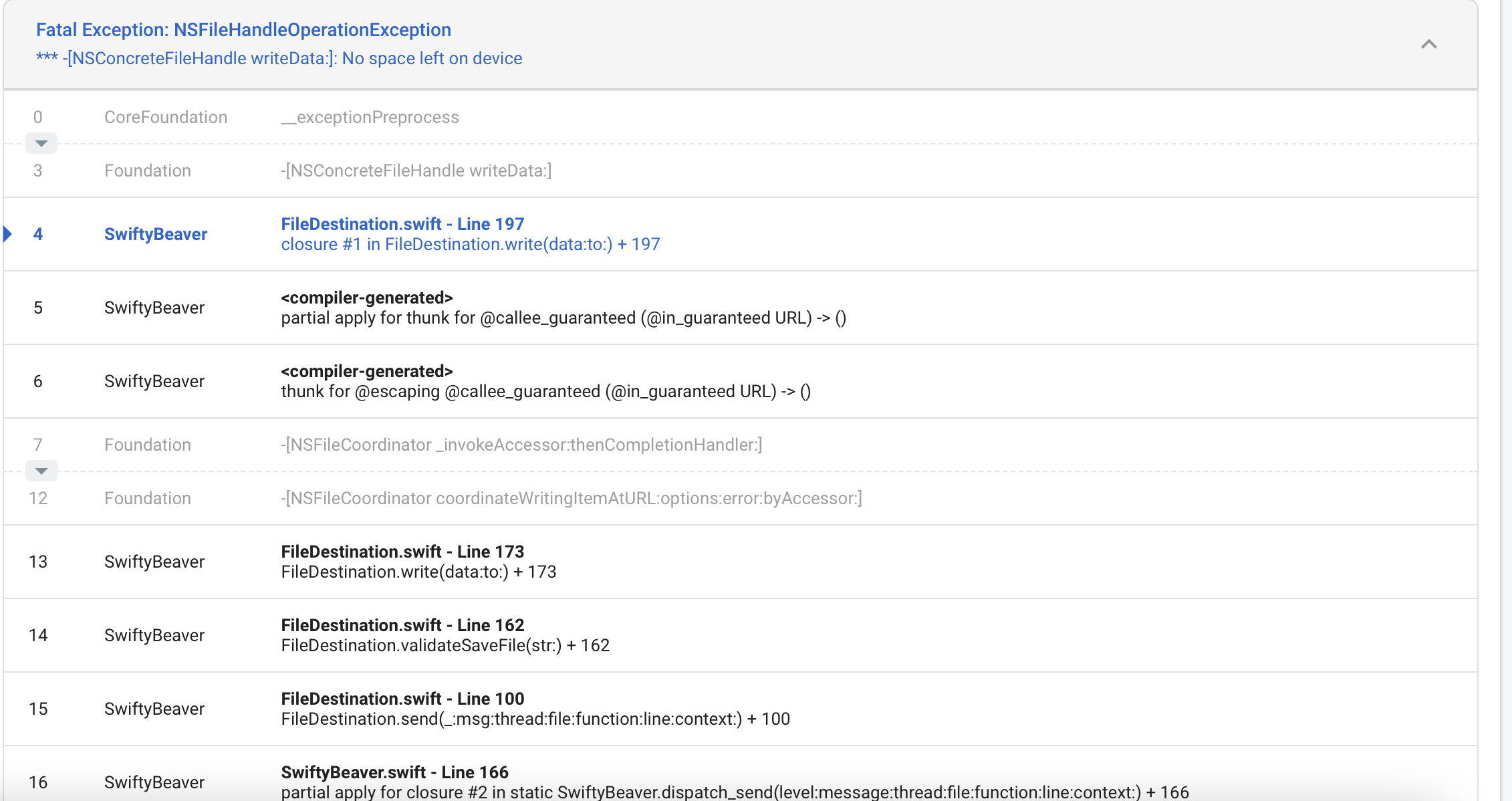Click the __exceptionPreprocess symbol
The height and width of the screenshot is (801, 1512).
(x=370, y=117)
